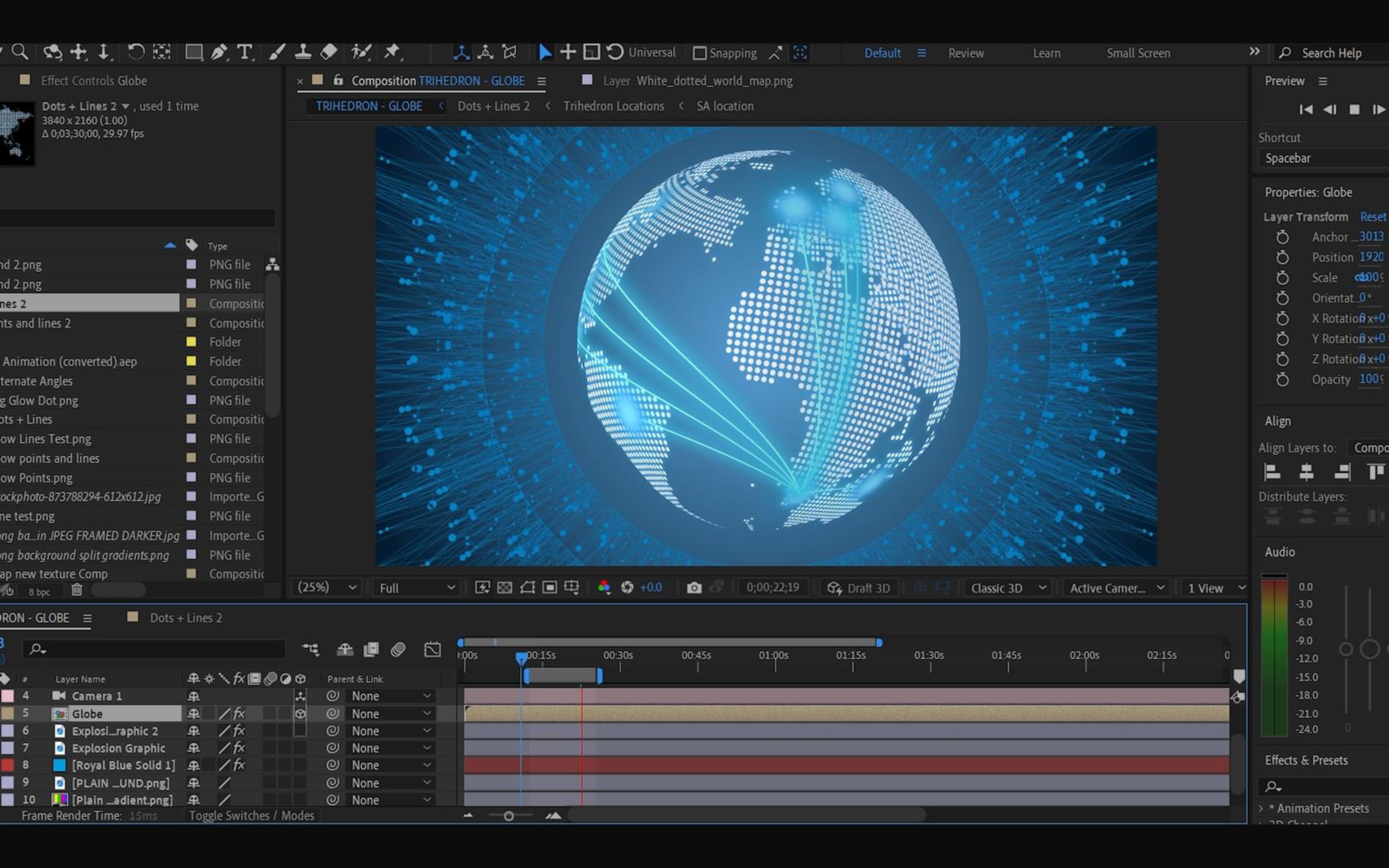Viewport: 1389px width, 868px height.
Task: Toggle the effects switch on Explosion Graphic layer
Action: click(239, 748)
